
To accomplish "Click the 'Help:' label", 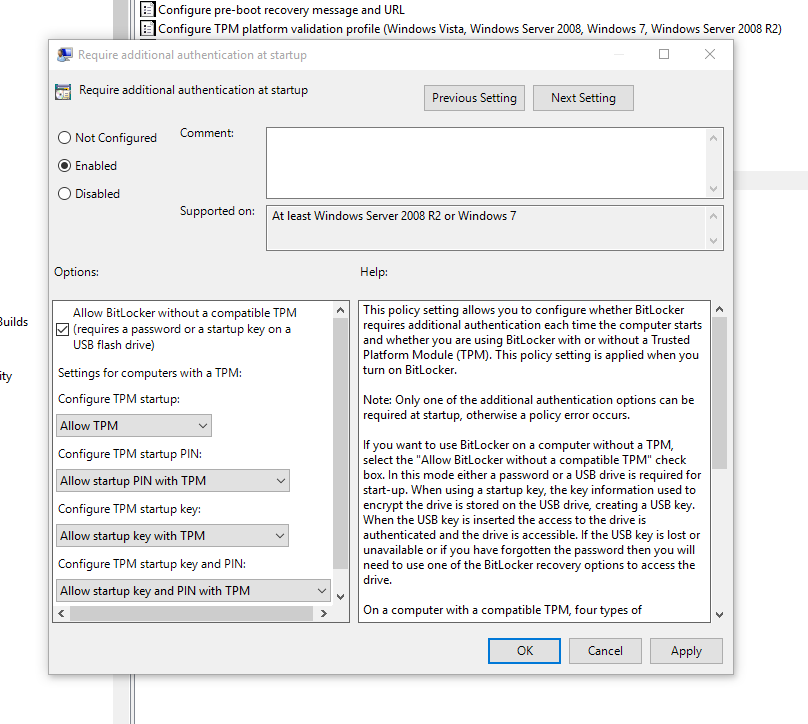I will point(374,272).
